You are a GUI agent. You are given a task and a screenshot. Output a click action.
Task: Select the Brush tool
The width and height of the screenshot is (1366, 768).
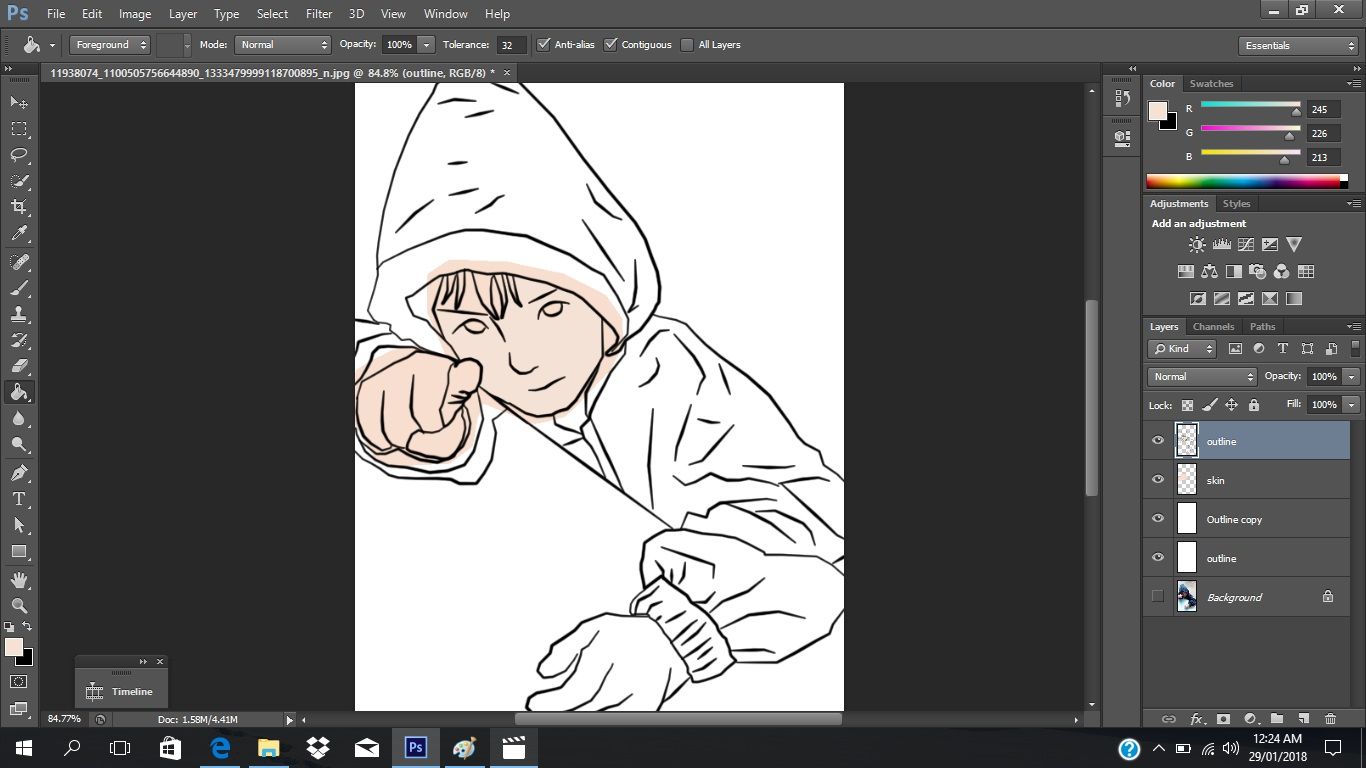tap(19, 288)
